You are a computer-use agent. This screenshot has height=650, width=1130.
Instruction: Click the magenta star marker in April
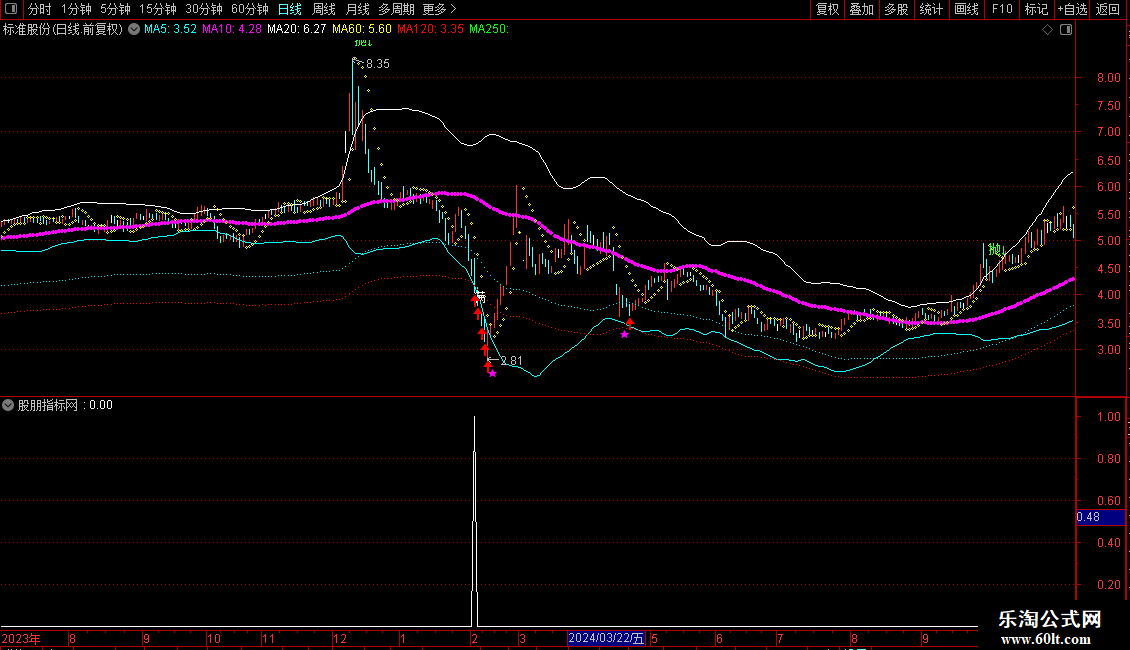coord(625,334)
